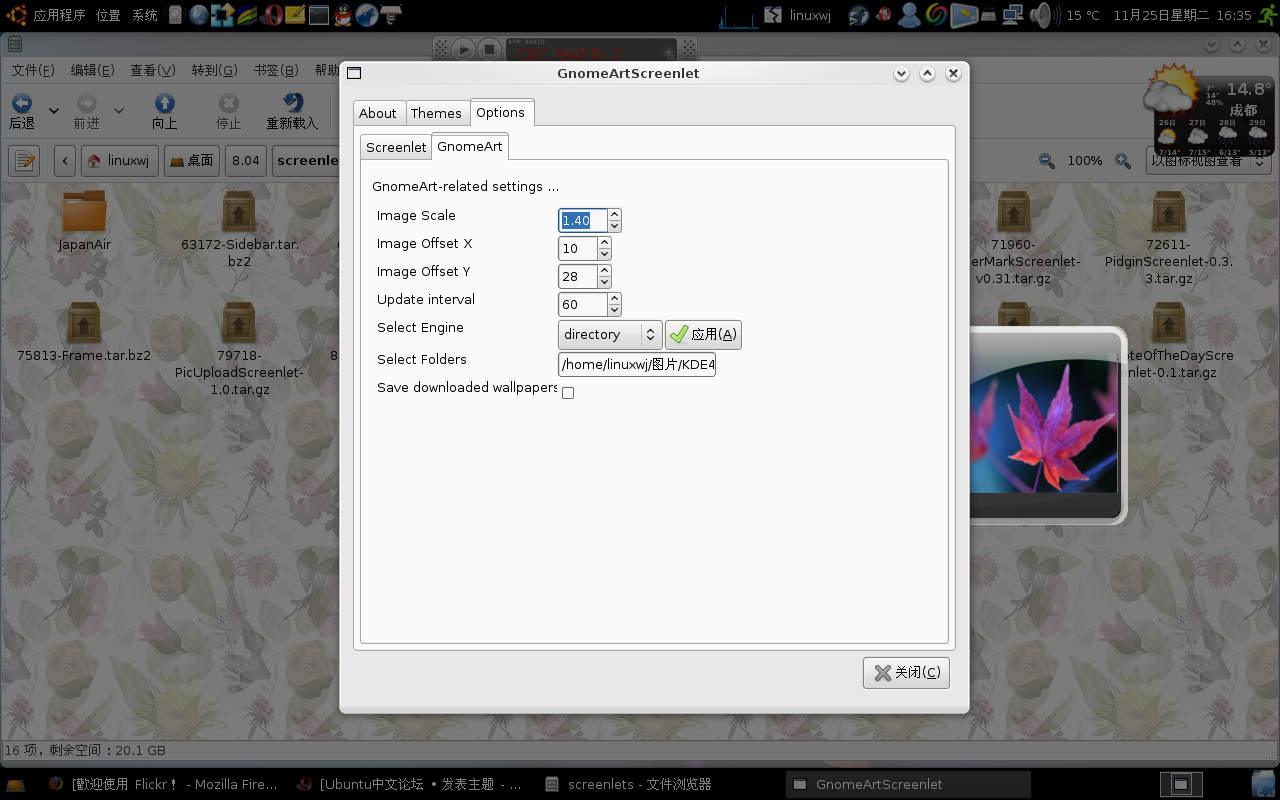Expand the back history dropdown arrow

54,111
